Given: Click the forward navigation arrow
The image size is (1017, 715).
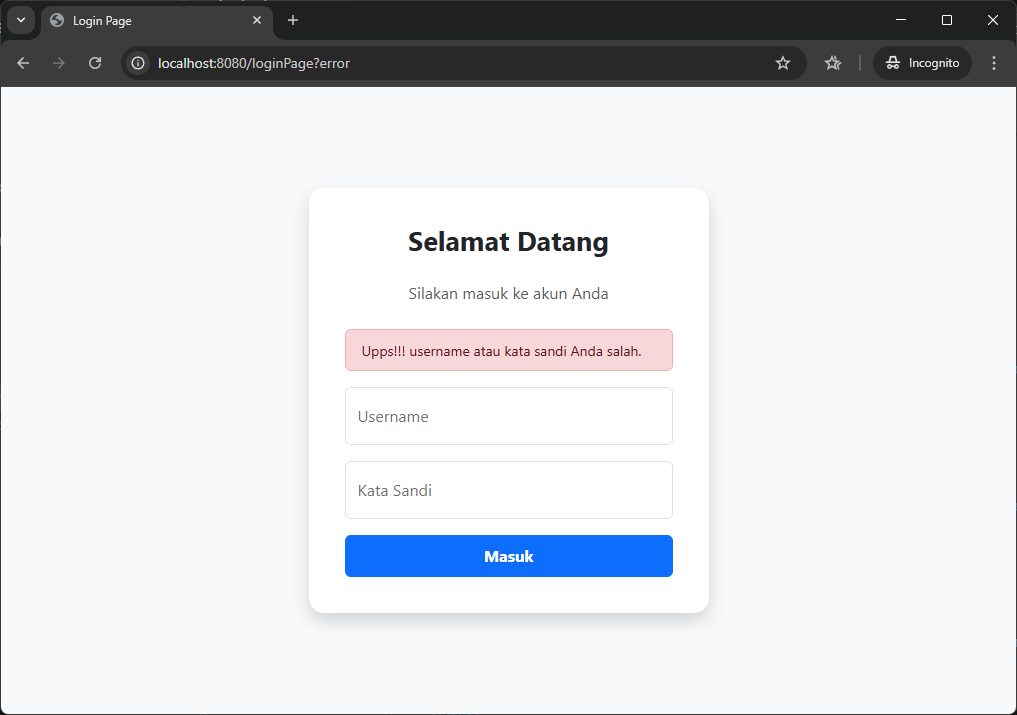Looking at the screenshot, I should 59,63.
